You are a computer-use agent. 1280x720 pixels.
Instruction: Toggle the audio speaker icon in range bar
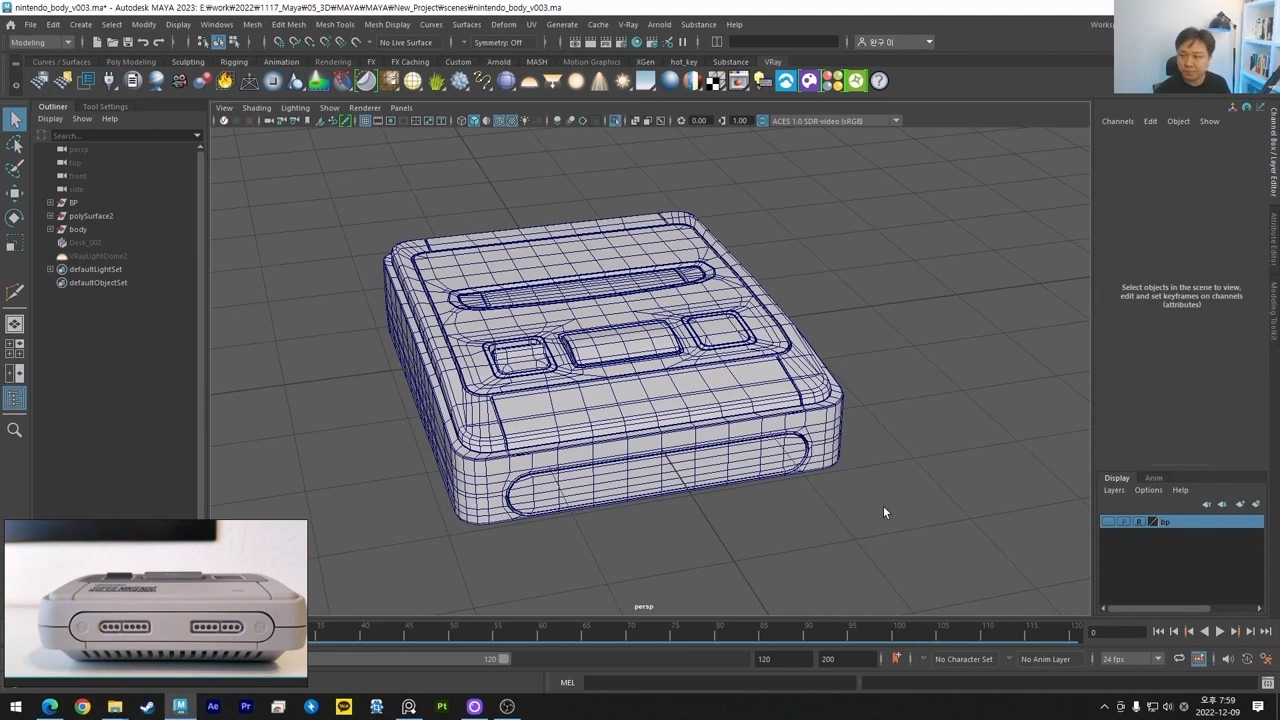[1227, 658]
